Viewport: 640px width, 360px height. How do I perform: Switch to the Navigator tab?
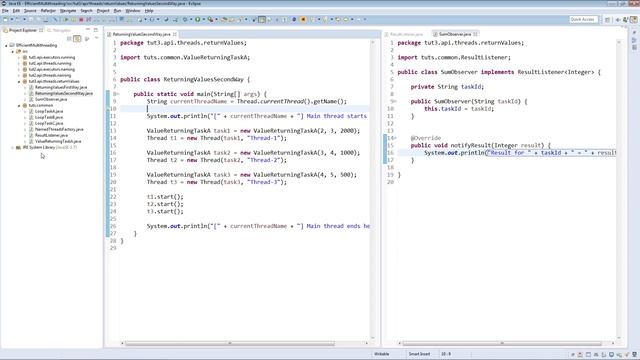[60, 30]
